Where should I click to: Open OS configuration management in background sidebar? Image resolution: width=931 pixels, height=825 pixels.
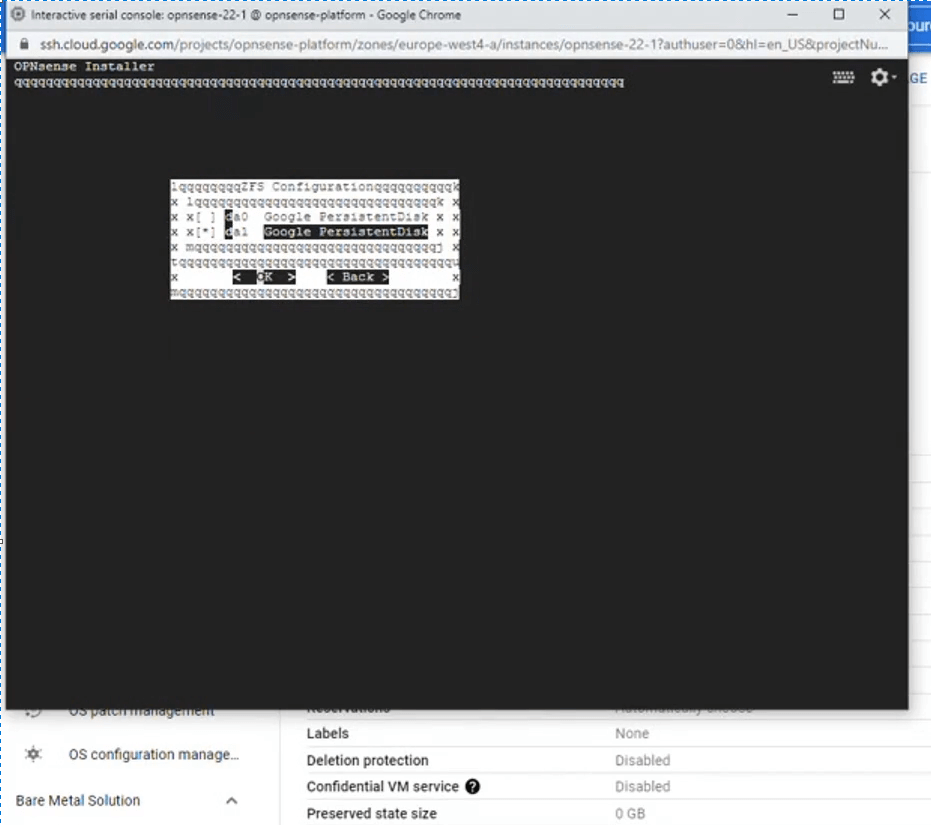click(x=153, y=754)
